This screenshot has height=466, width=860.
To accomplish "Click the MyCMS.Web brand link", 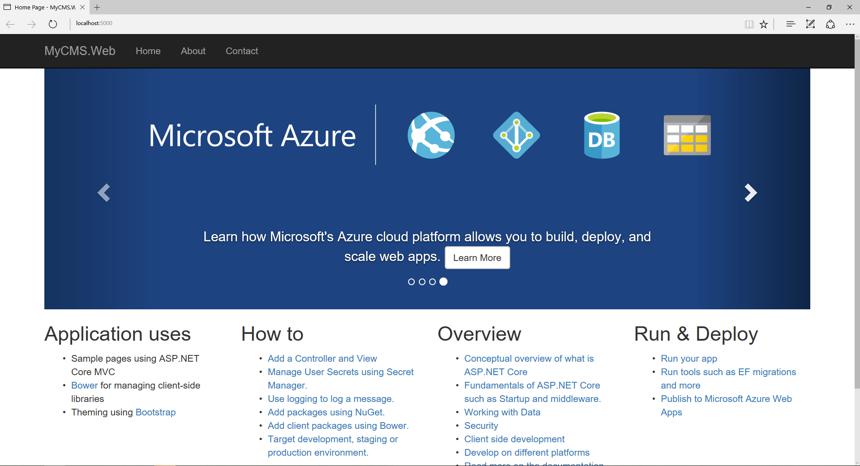I will 80,51.
